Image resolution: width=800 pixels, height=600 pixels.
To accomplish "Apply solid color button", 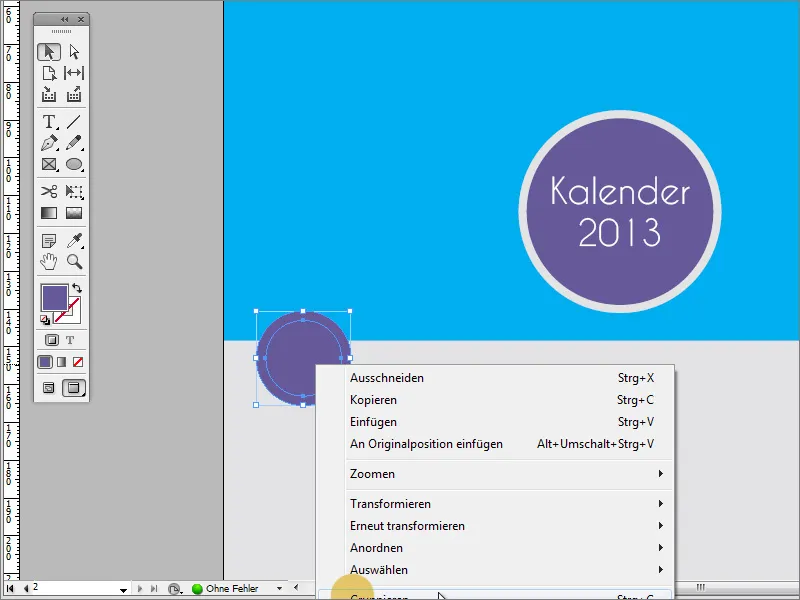I will coord(45,362).
